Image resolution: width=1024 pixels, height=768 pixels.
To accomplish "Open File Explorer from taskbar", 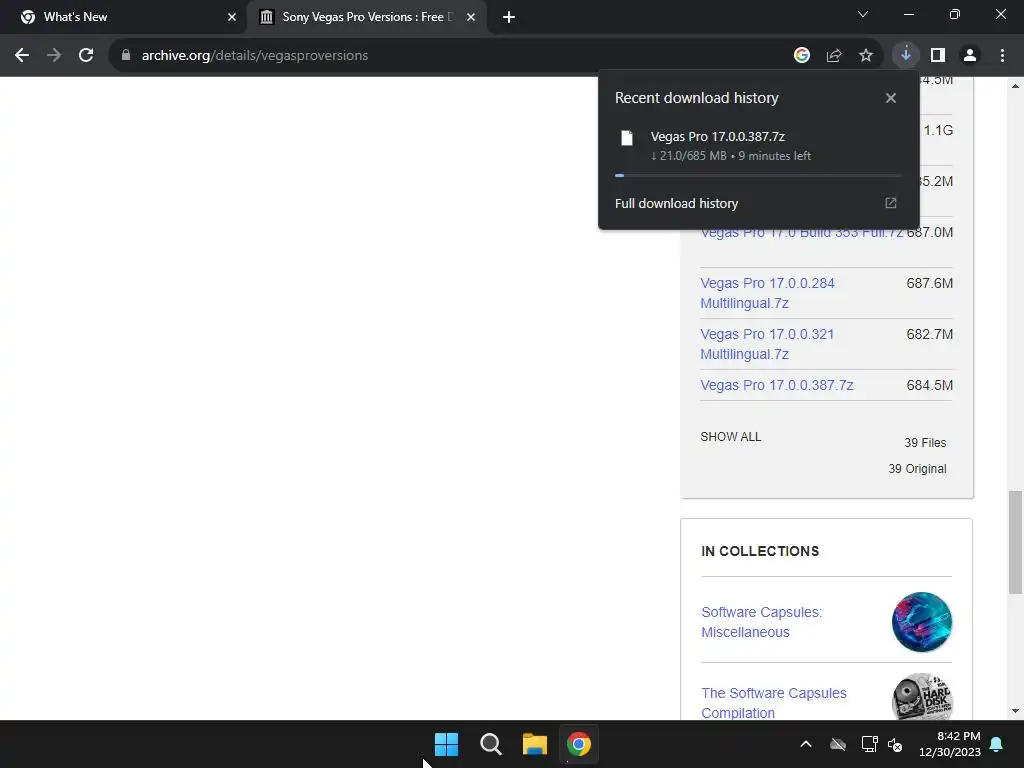I will coord(534,744).
